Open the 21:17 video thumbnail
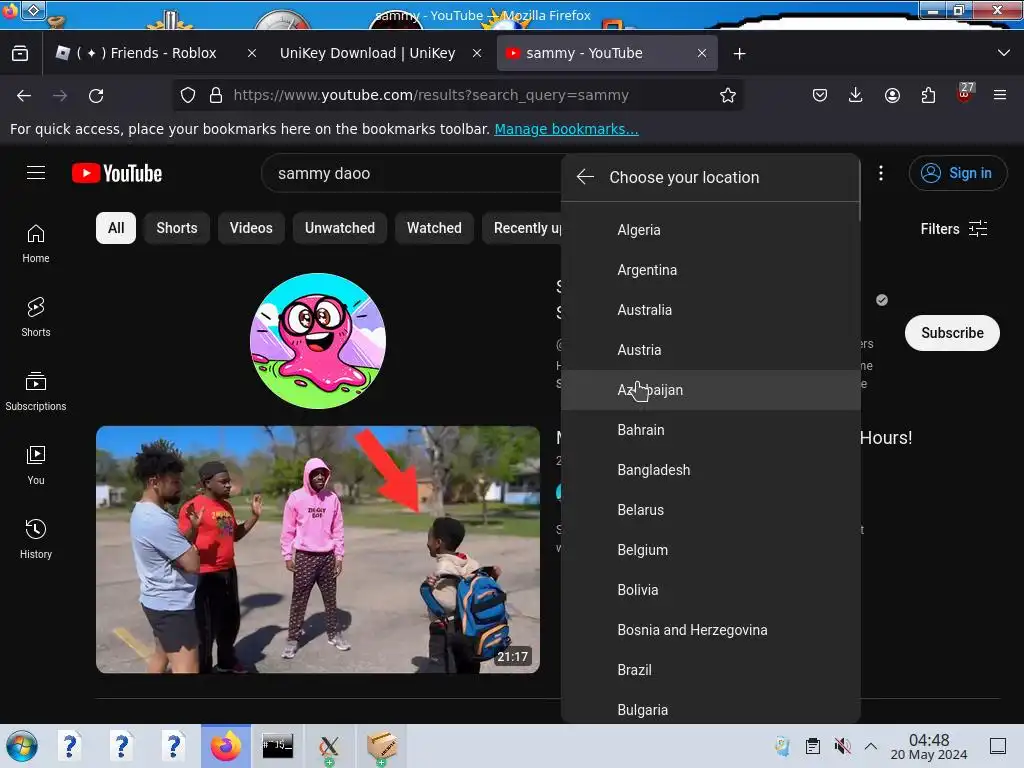Image resolution: width=1024 pixels, height=768 pixels. pos(318,549)
